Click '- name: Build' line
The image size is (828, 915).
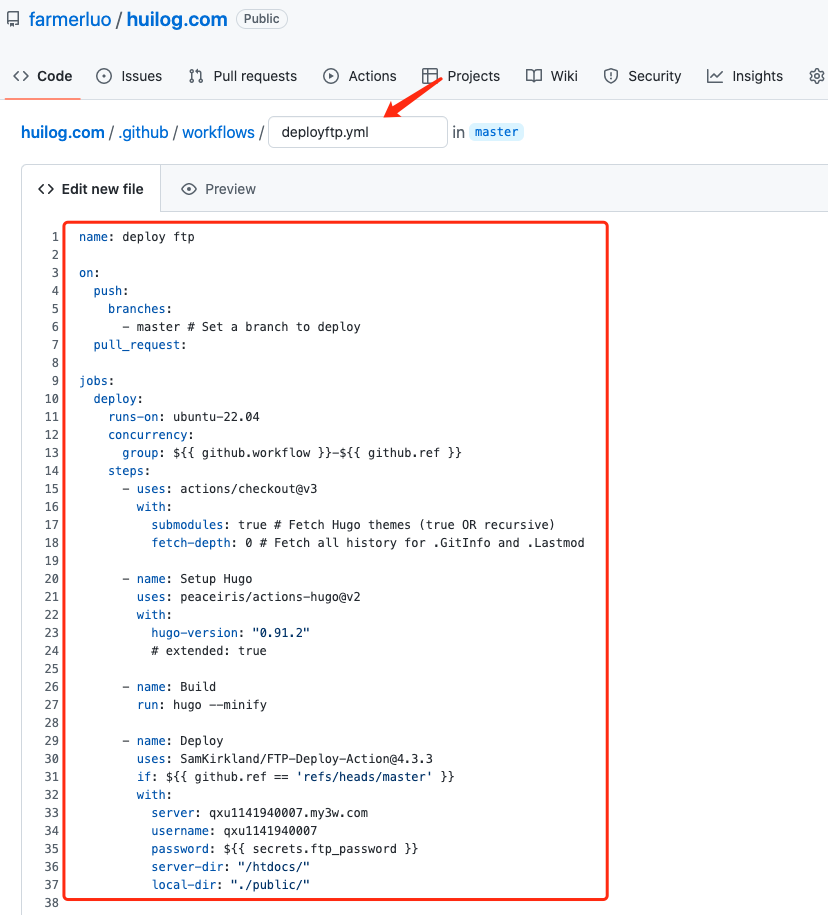pos(169,687)
